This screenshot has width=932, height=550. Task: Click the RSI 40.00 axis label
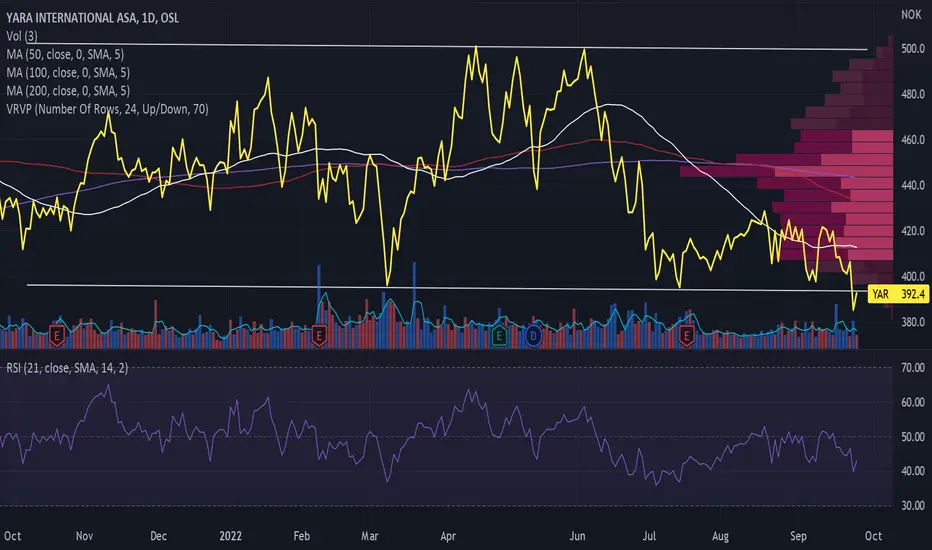[913, 472]
